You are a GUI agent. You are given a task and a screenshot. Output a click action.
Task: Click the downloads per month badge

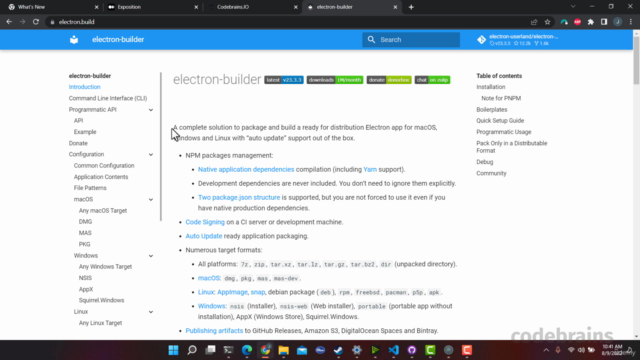[x=335, y=80]
